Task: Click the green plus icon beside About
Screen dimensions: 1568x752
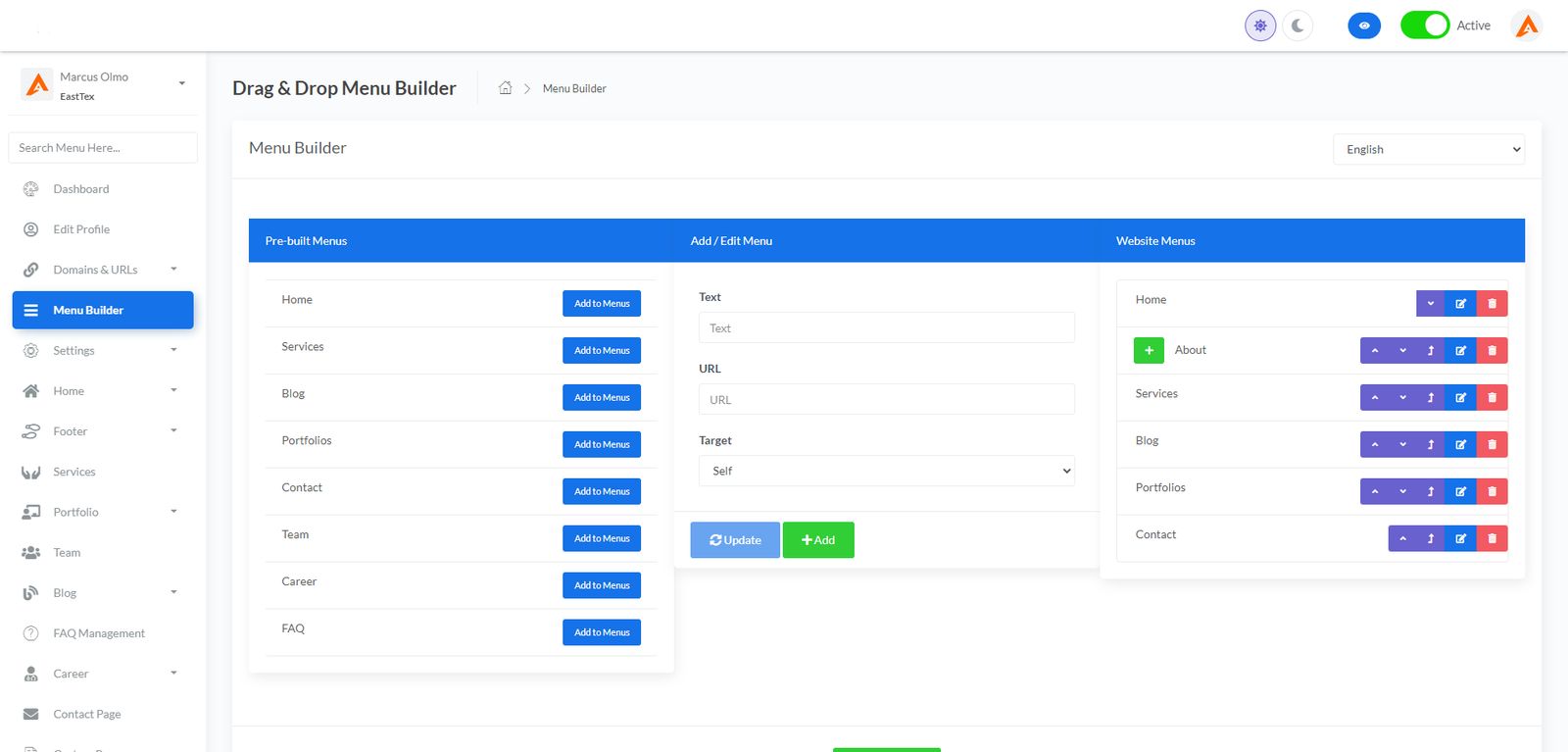Action: (1149, 350)
